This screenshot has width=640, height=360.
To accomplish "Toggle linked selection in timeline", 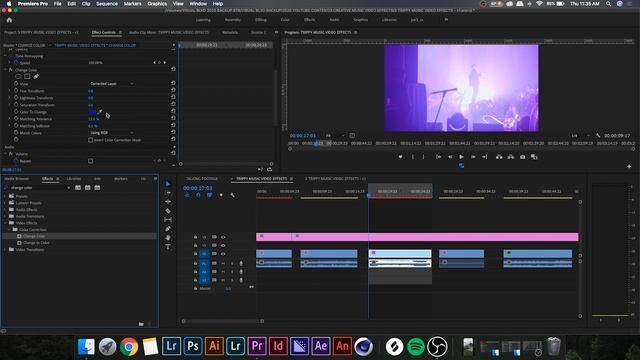I will tap(209, 195).
